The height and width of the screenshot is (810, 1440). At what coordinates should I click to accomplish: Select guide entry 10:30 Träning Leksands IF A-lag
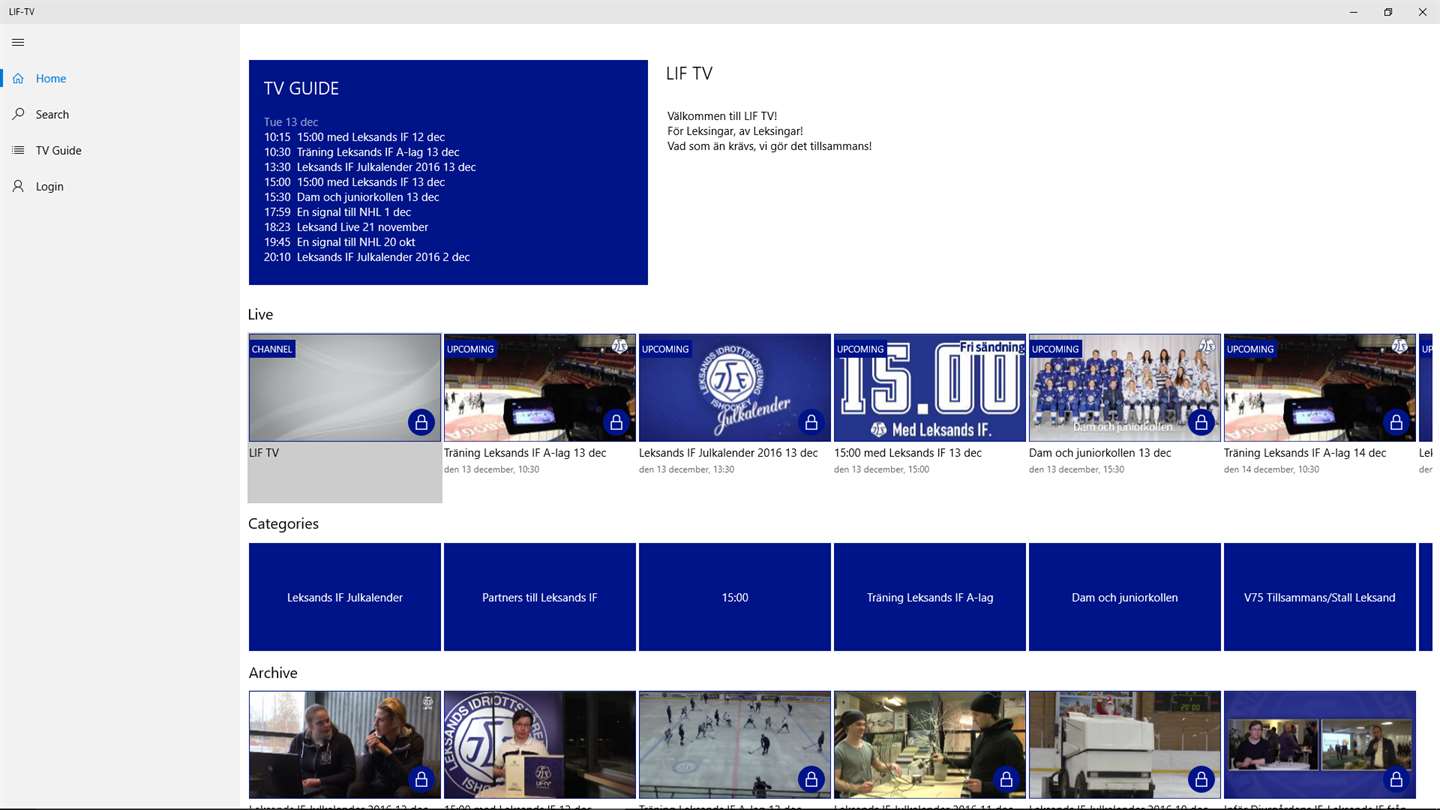[x=362, y=152]
